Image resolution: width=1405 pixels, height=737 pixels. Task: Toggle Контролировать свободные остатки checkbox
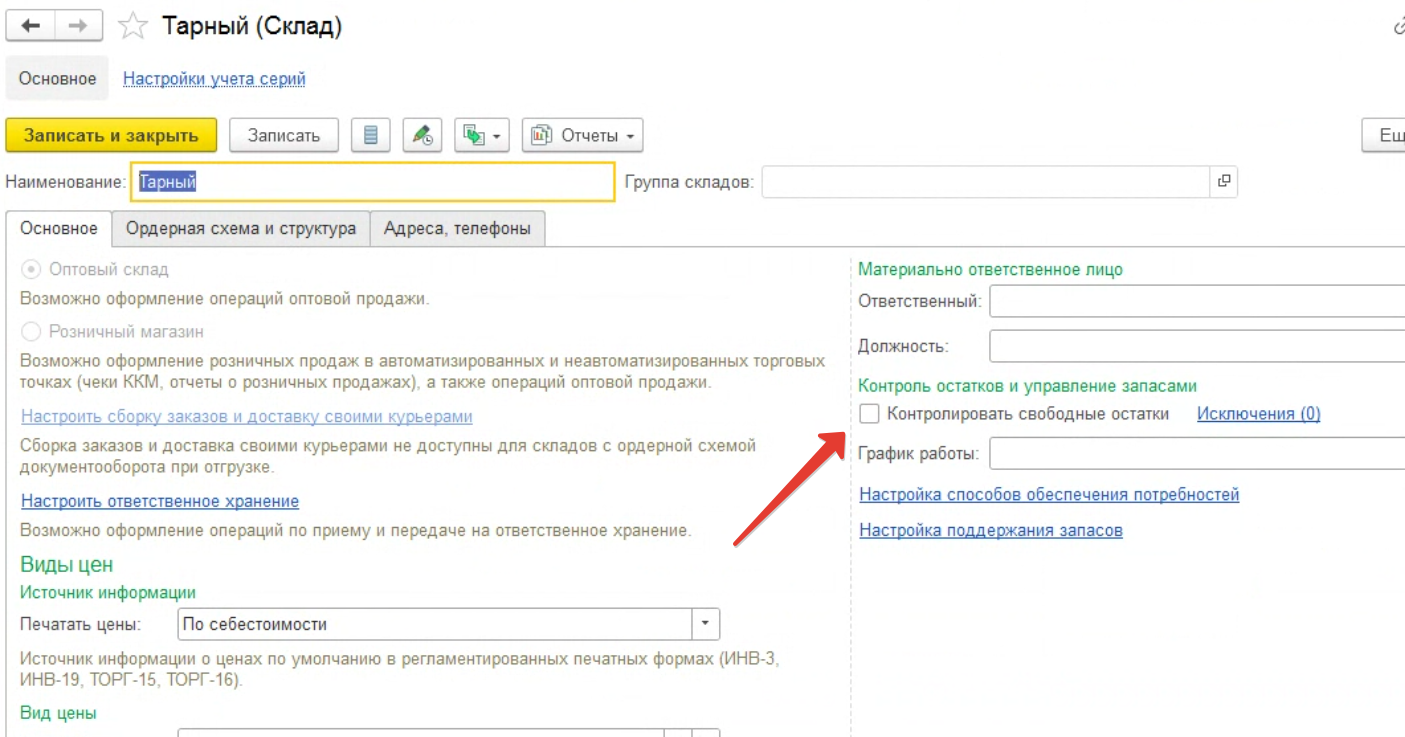pyautogui.click(x=869, y=414)
